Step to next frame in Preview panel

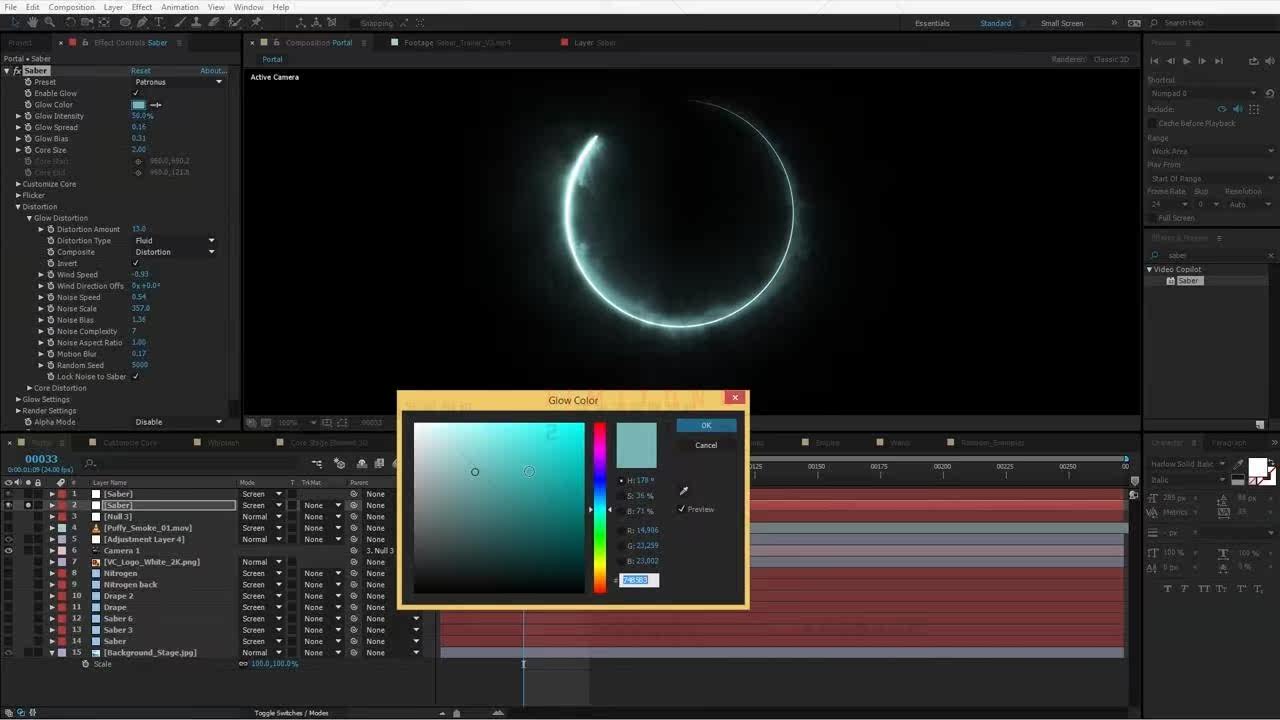tap(1202, 61)
